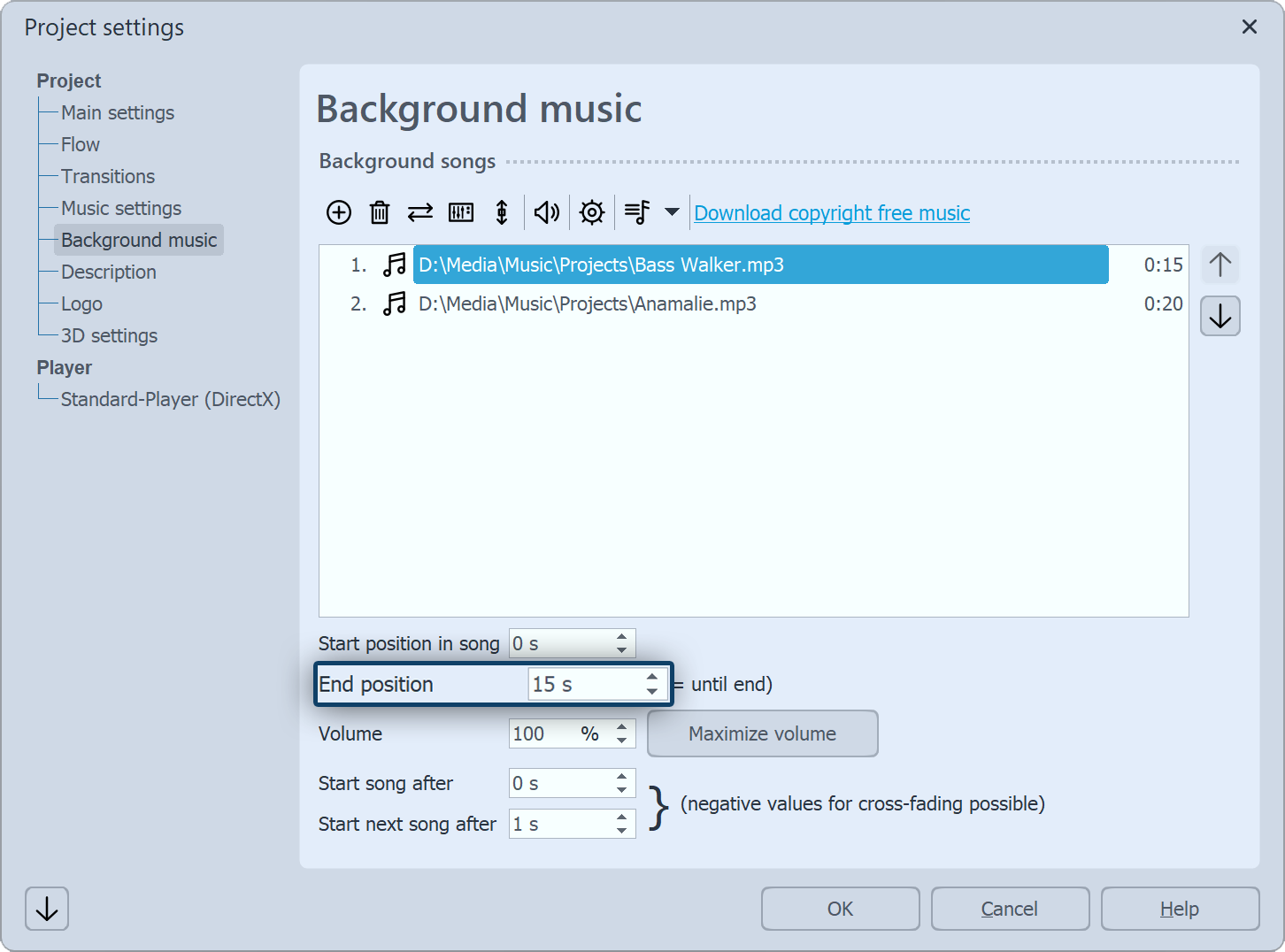Decrease the Volume percentage value

(x=622, y=741)
